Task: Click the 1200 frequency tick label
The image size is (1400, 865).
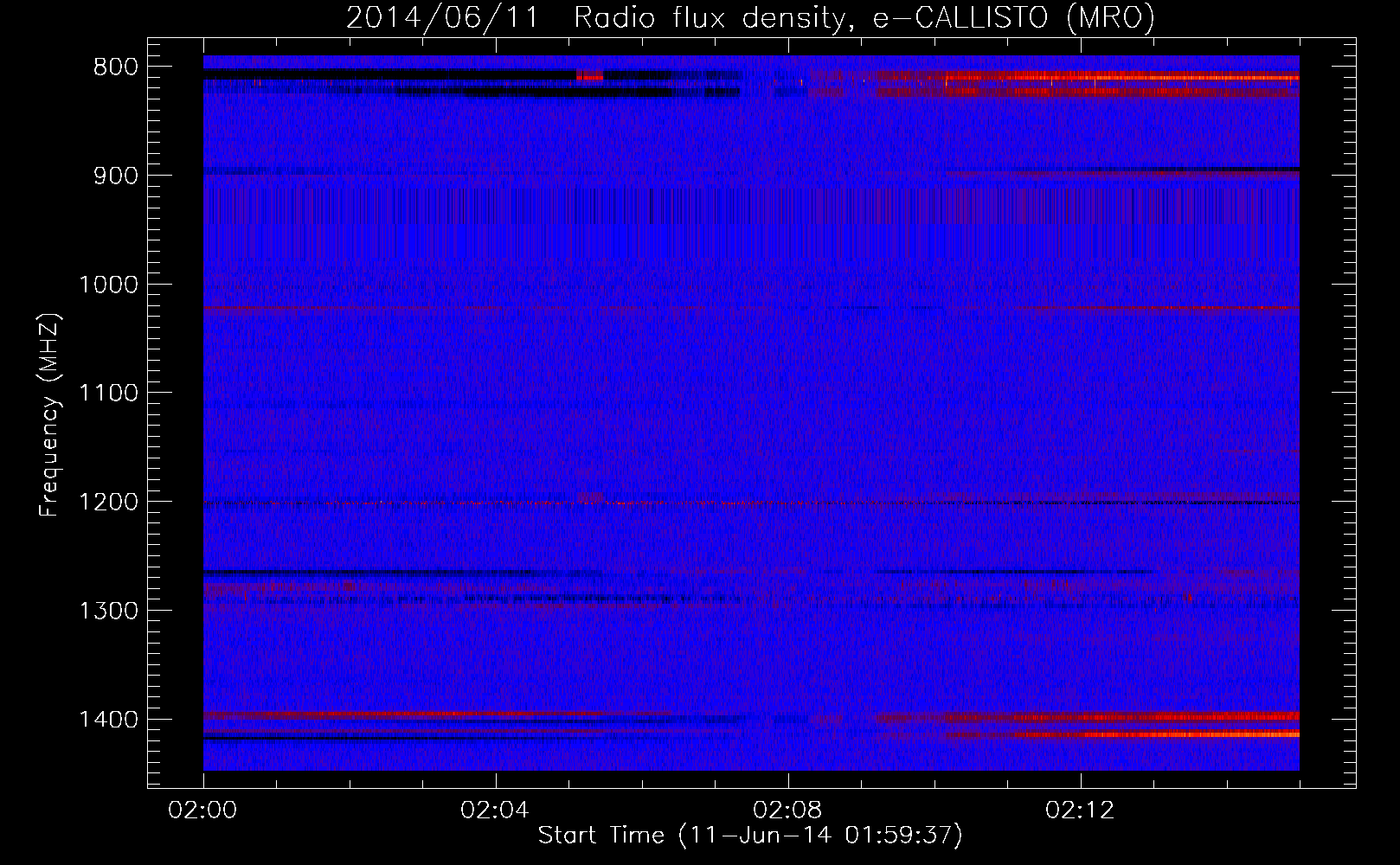Action: [x=108, y=503]
